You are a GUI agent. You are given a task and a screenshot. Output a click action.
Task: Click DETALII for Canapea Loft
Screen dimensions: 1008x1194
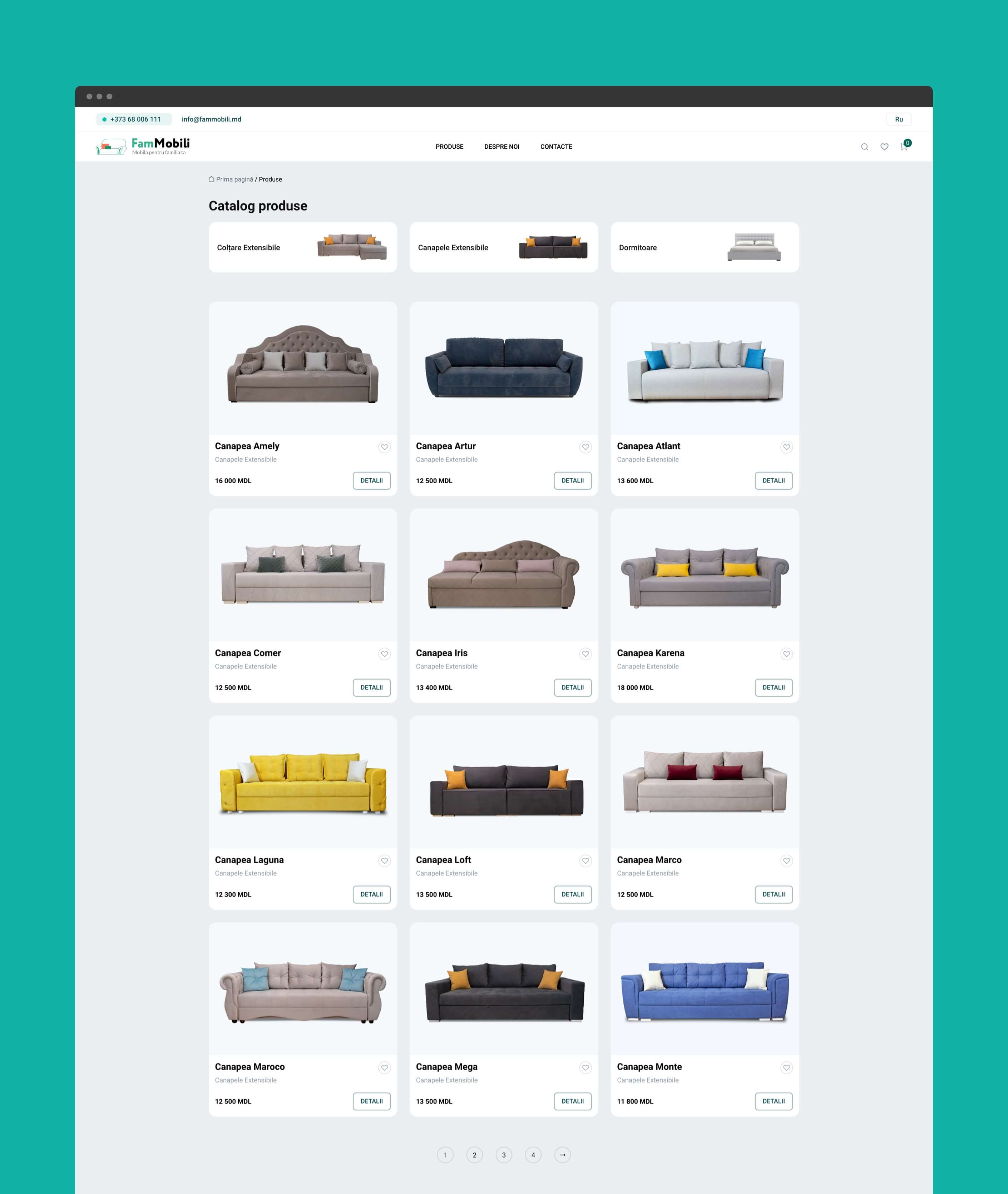pyautogui.click(x=573, y=894)
